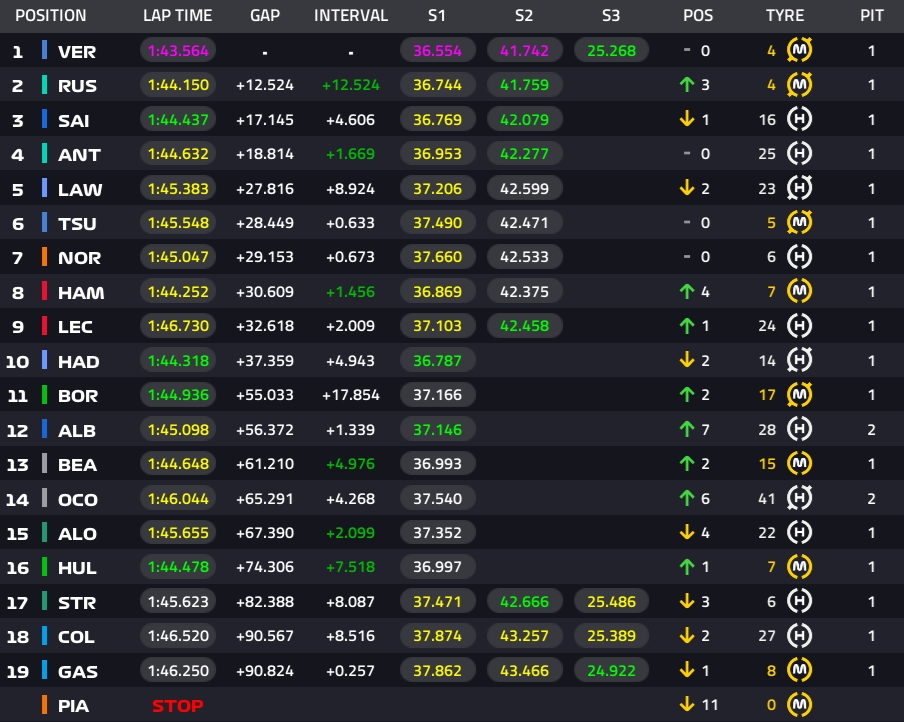
Task: Click the medium tyre icon in BEA row
Action: pos(800,464)
